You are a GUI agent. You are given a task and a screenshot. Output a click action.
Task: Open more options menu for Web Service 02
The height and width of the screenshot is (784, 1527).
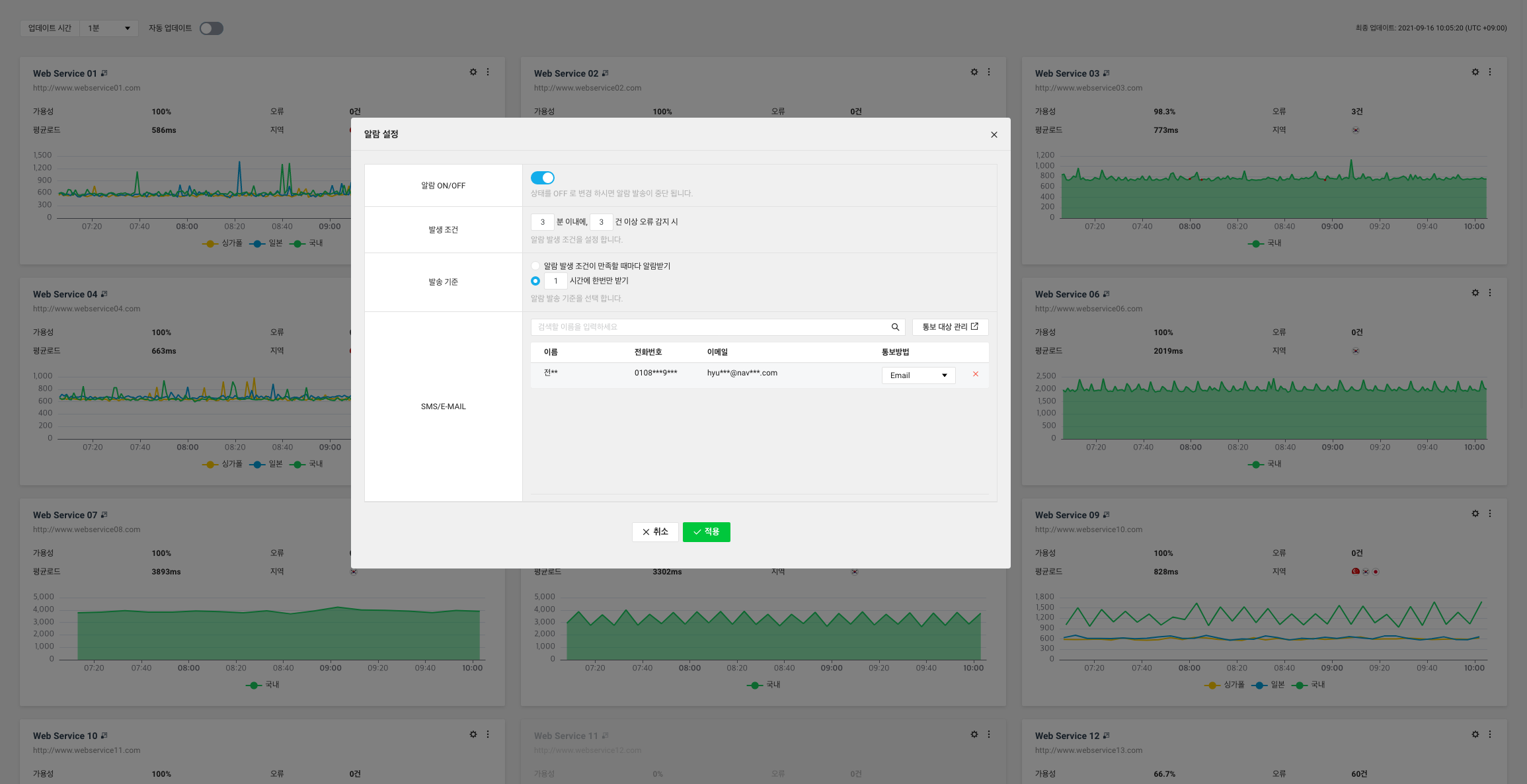pos(989,72)
